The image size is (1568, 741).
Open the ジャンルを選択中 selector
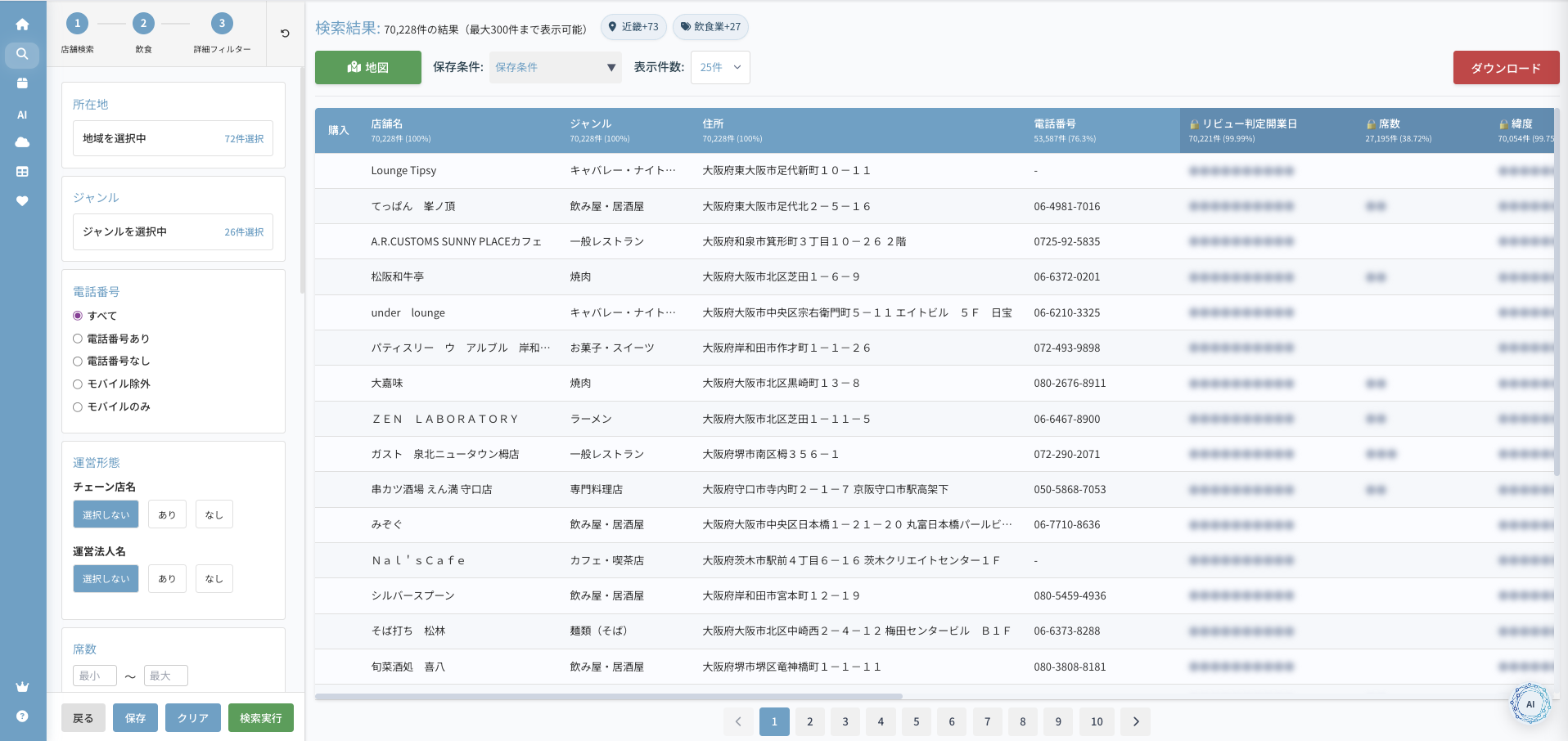click(173, 231)
